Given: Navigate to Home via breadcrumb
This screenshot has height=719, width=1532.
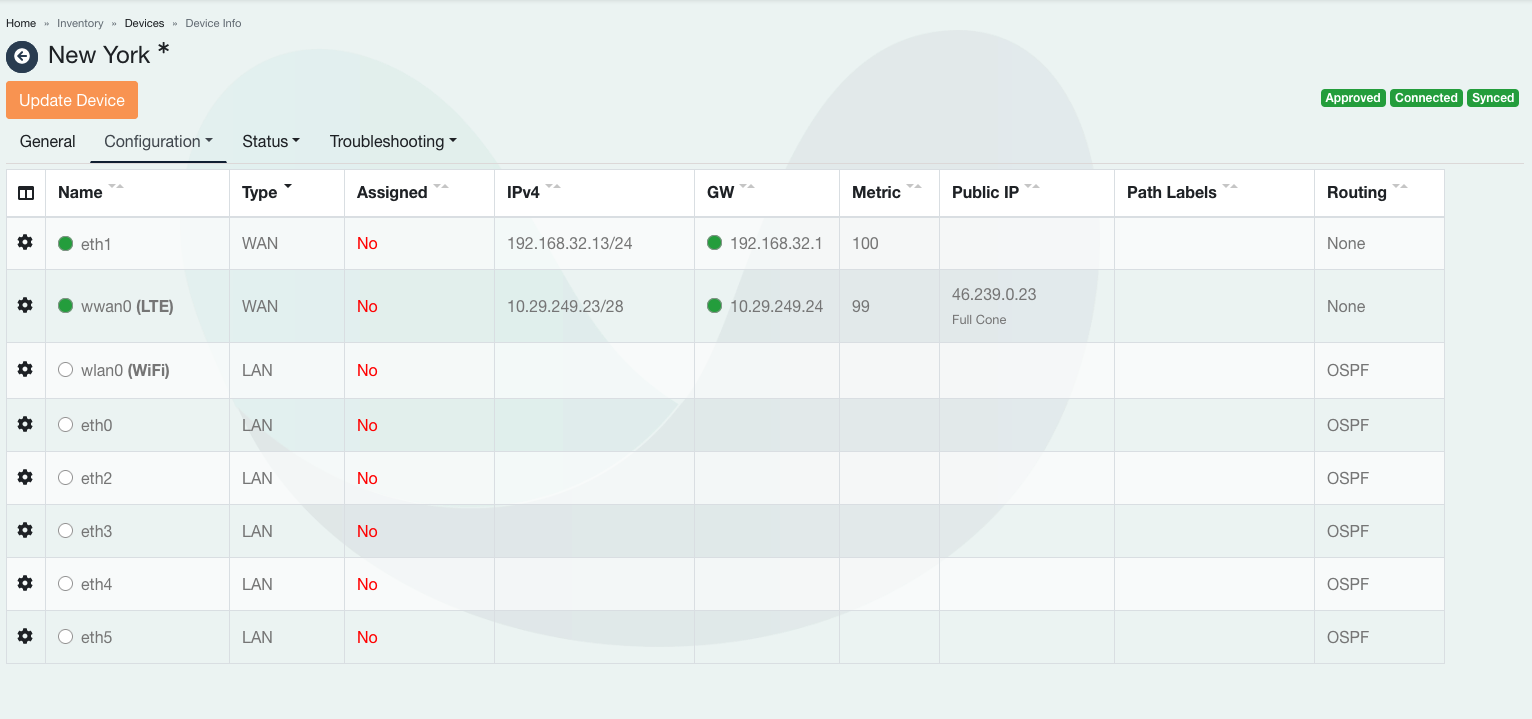Looking at the screenshot, I should 21,23.
